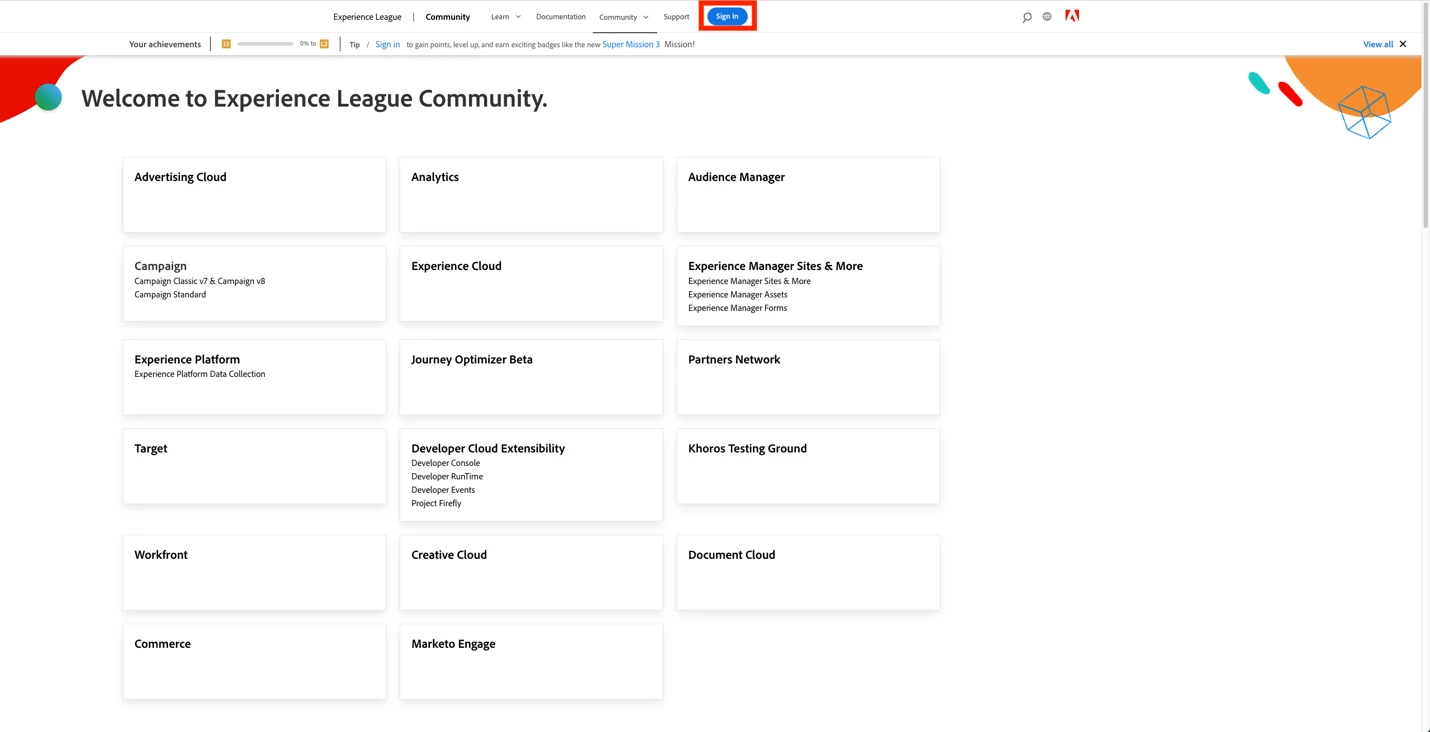The image size is (1430, 732).
Task: Open the Developer Console sub-link
Action: tap(446, 463)
